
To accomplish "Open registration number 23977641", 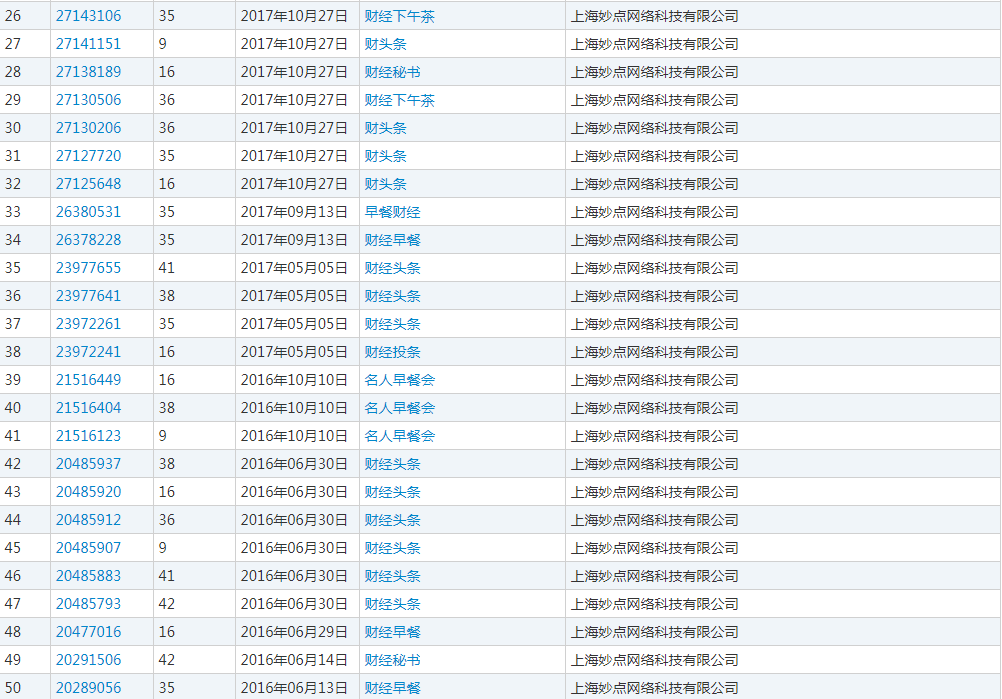I will point(88,296).
